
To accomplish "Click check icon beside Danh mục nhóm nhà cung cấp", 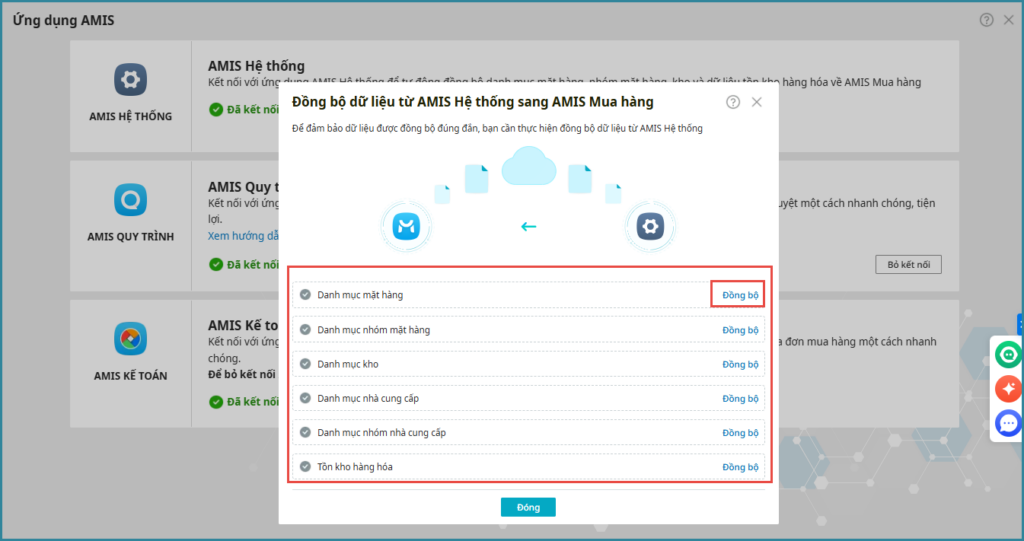I will point(305,432).
